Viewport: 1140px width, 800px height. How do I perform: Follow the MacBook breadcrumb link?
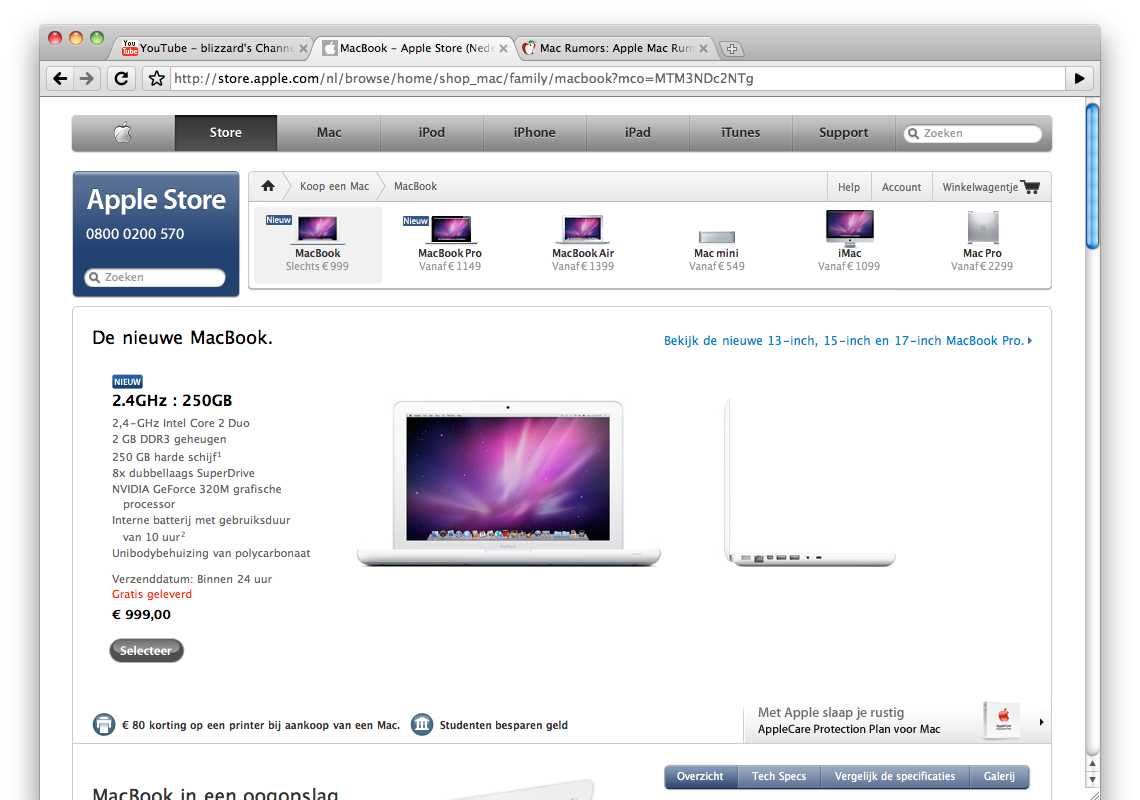pos(415,186)
